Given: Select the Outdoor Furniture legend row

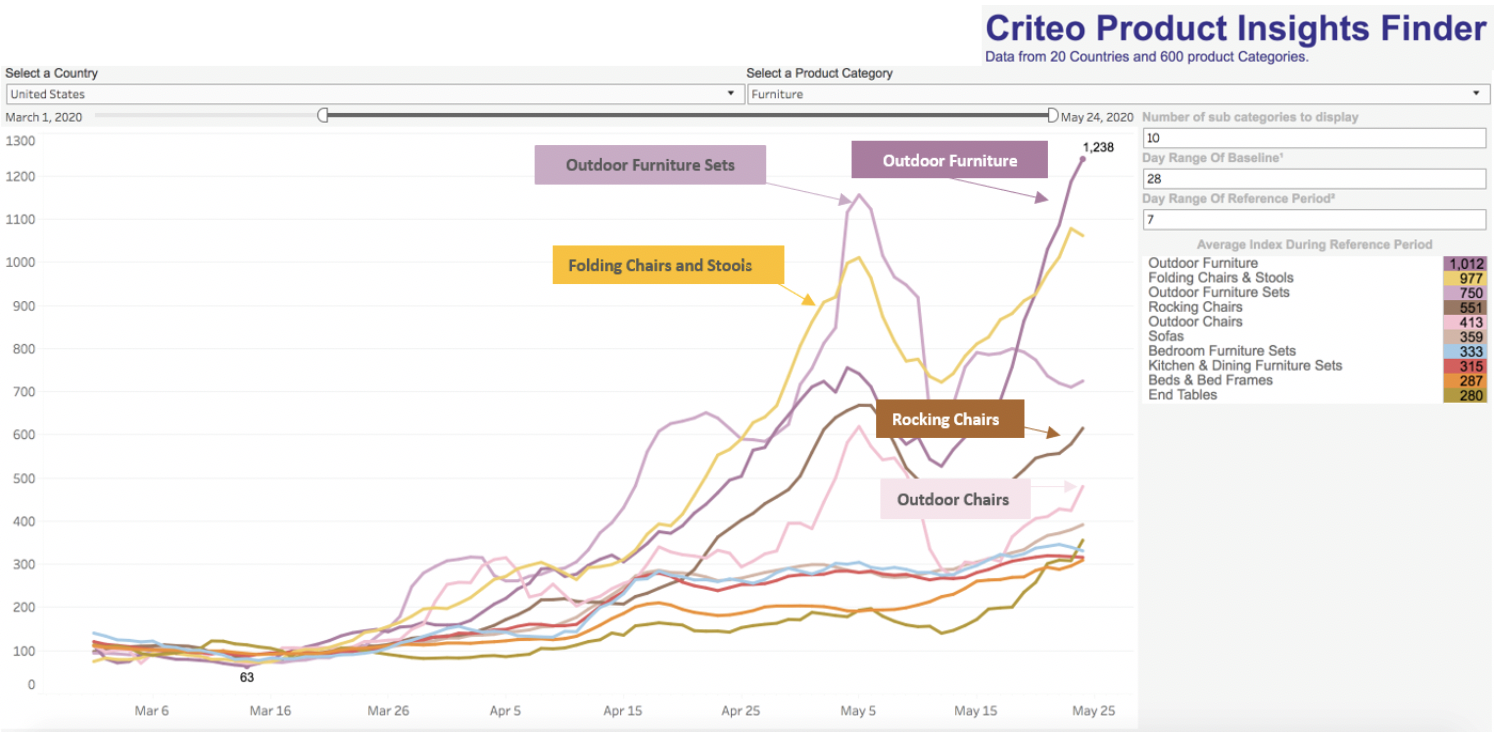Looking at the screenshot, I should (1317, 263).
